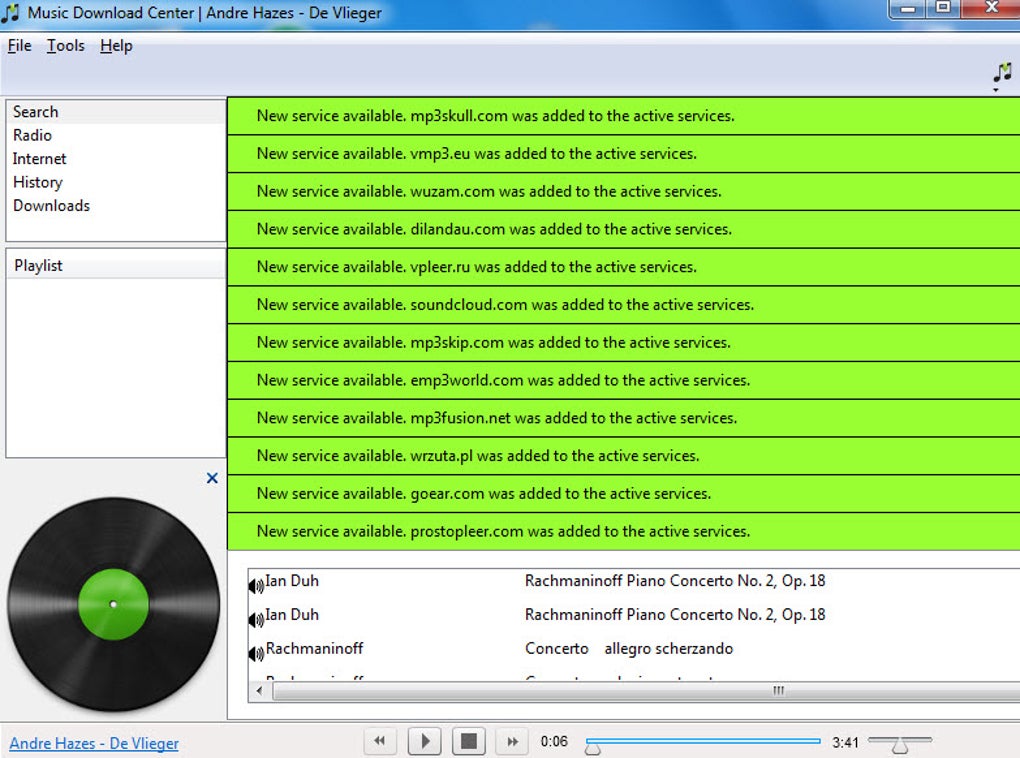
Task: Click the dilandau.com service notification
Action: [623, 229]
